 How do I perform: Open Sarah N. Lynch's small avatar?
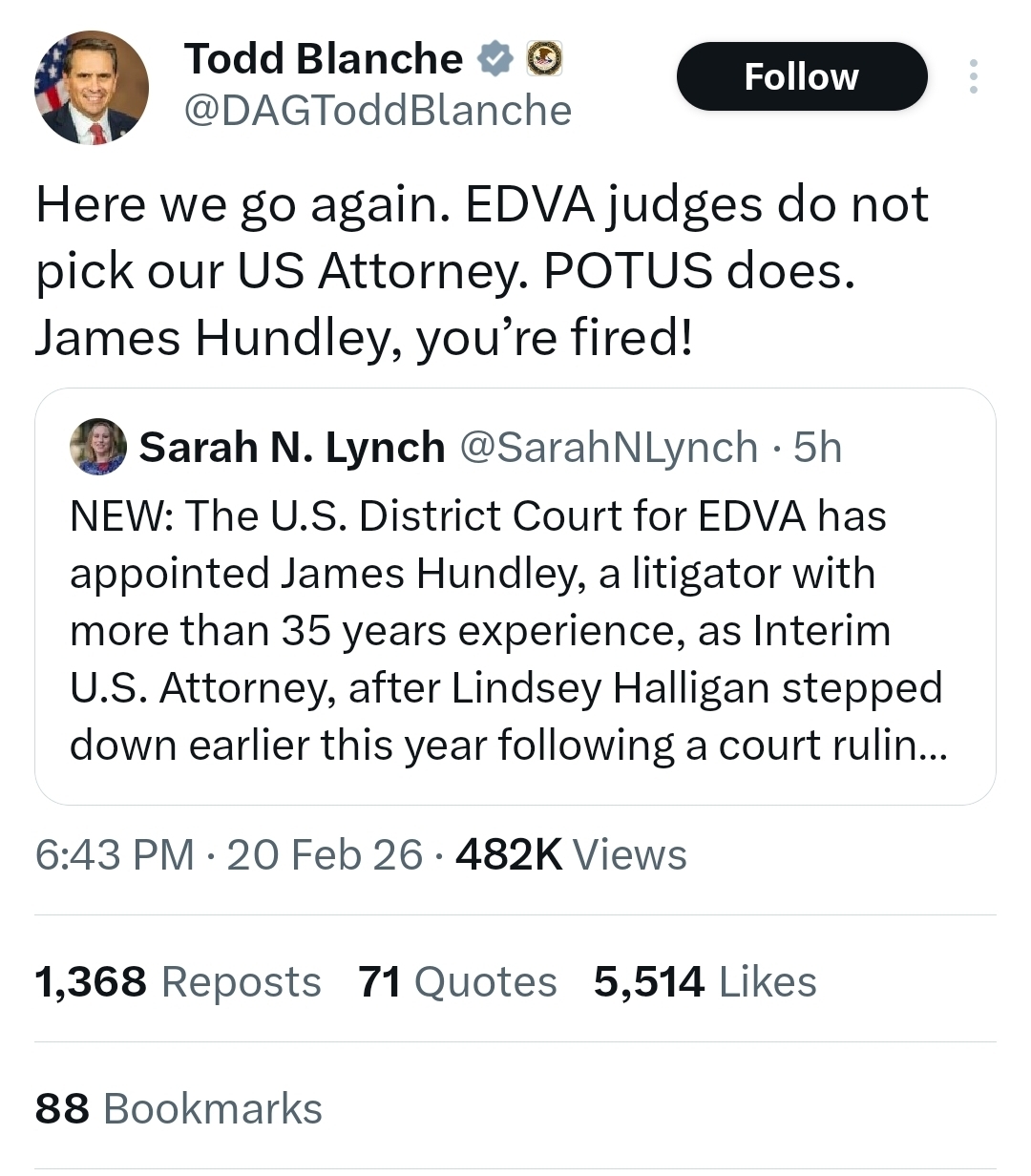pyautogui.click(x=97, y=446)
